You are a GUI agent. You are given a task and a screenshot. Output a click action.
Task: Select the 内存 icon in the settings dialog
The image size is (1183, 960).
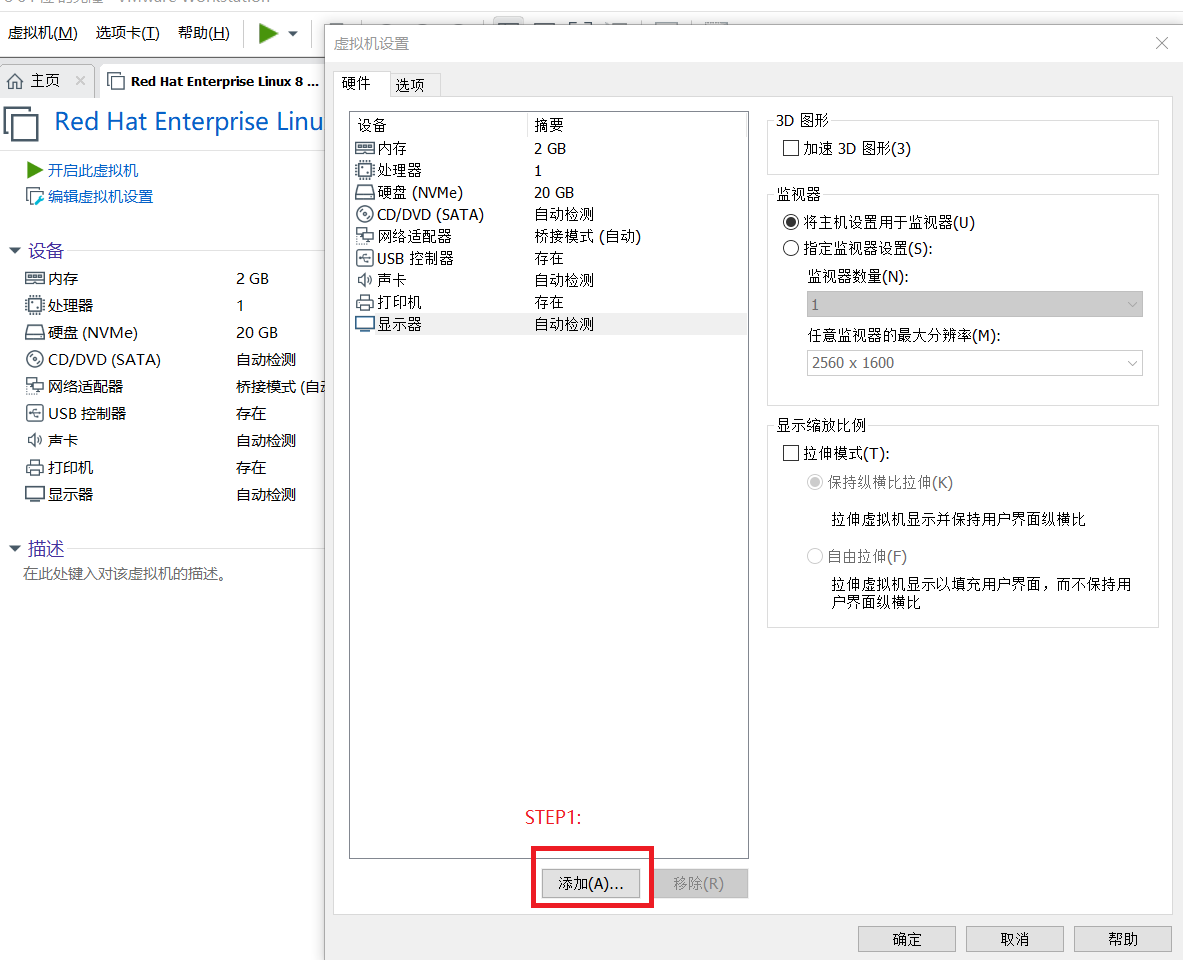tap(365, 148)
